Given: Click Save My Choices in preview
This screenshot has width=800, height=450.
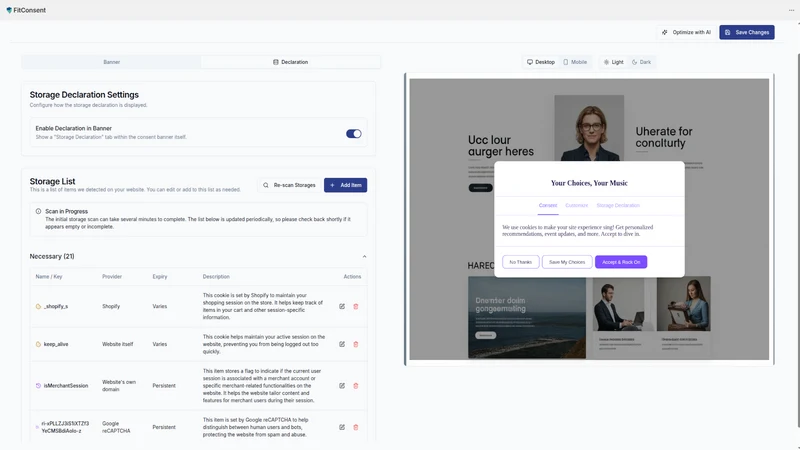Looking at the screenshot, I should pyautogui.click(x=567, y=262).
